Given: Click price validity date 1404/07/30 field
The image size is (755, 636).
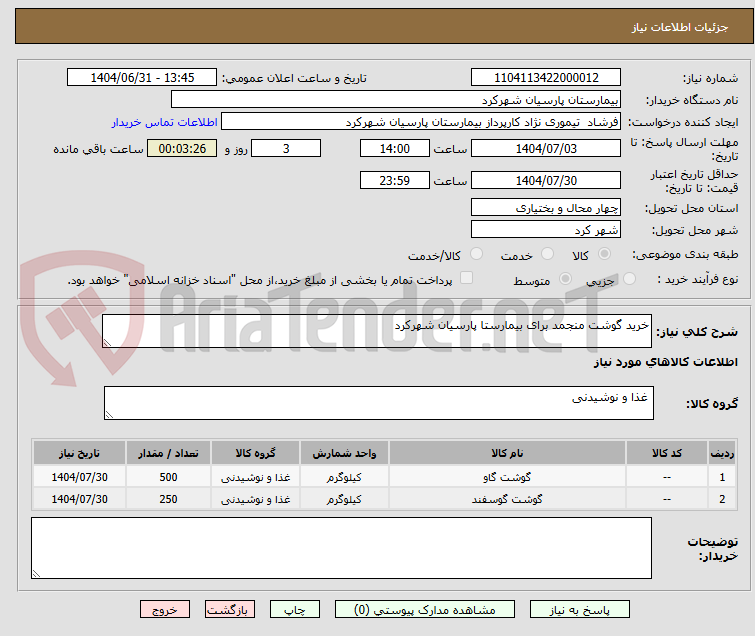Looking at the screenshot, I should (546, 181).
